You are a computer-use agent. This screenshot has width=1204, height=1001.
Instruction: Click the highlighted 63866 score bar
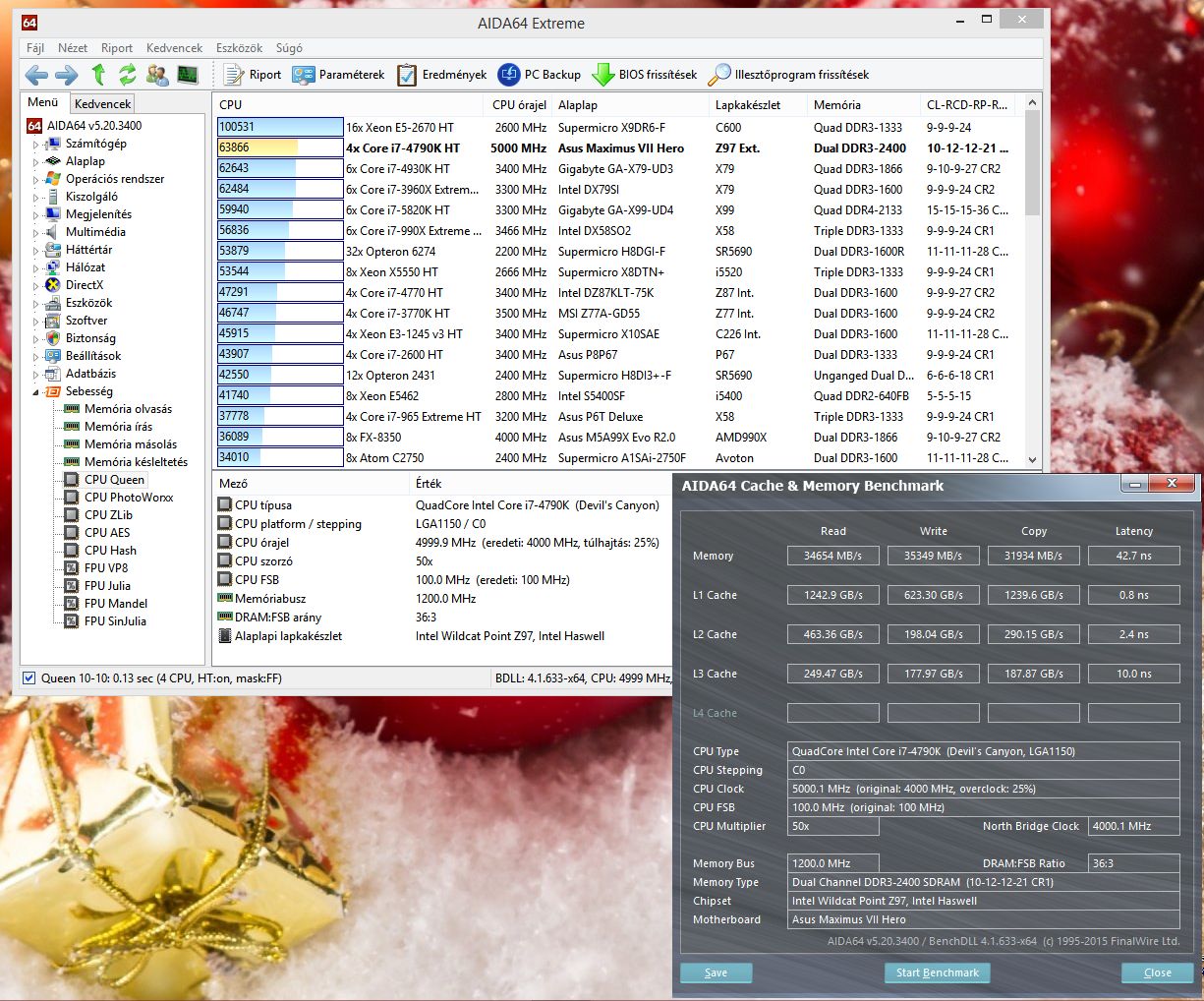(x=280, y=147)
